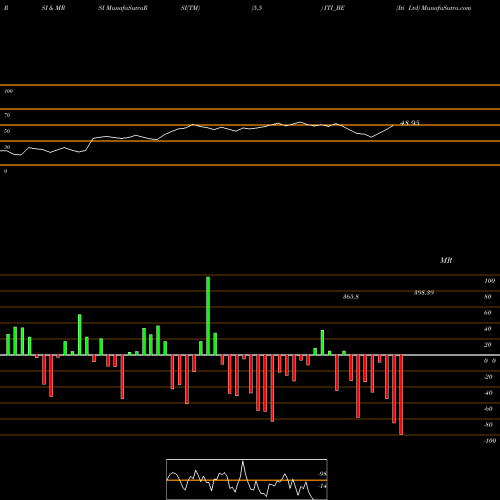Click the 365.8 price label
The image size is (500, 500).
click(x=351, y=296)
